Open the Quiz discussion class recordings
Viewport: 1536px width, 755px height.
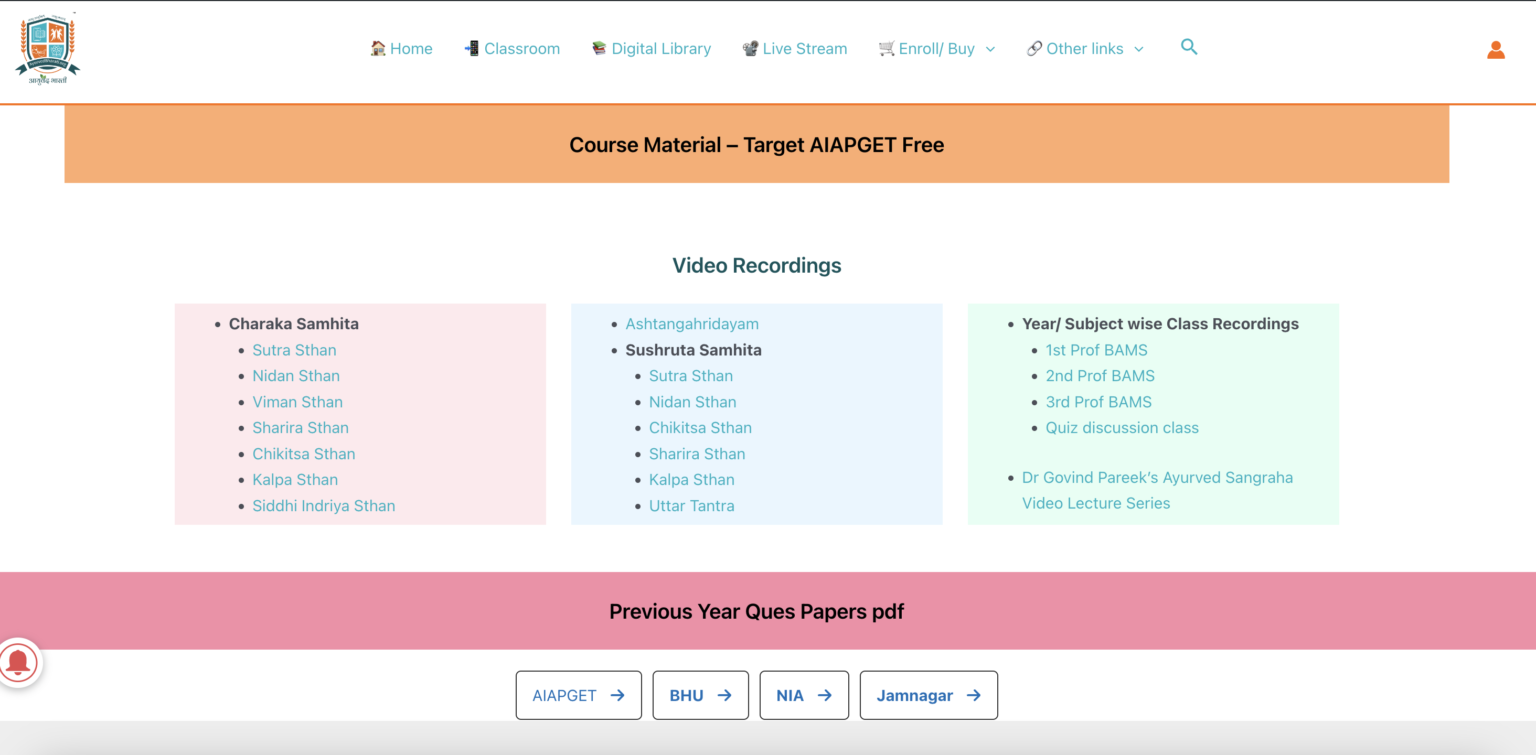click(1122, 427)
